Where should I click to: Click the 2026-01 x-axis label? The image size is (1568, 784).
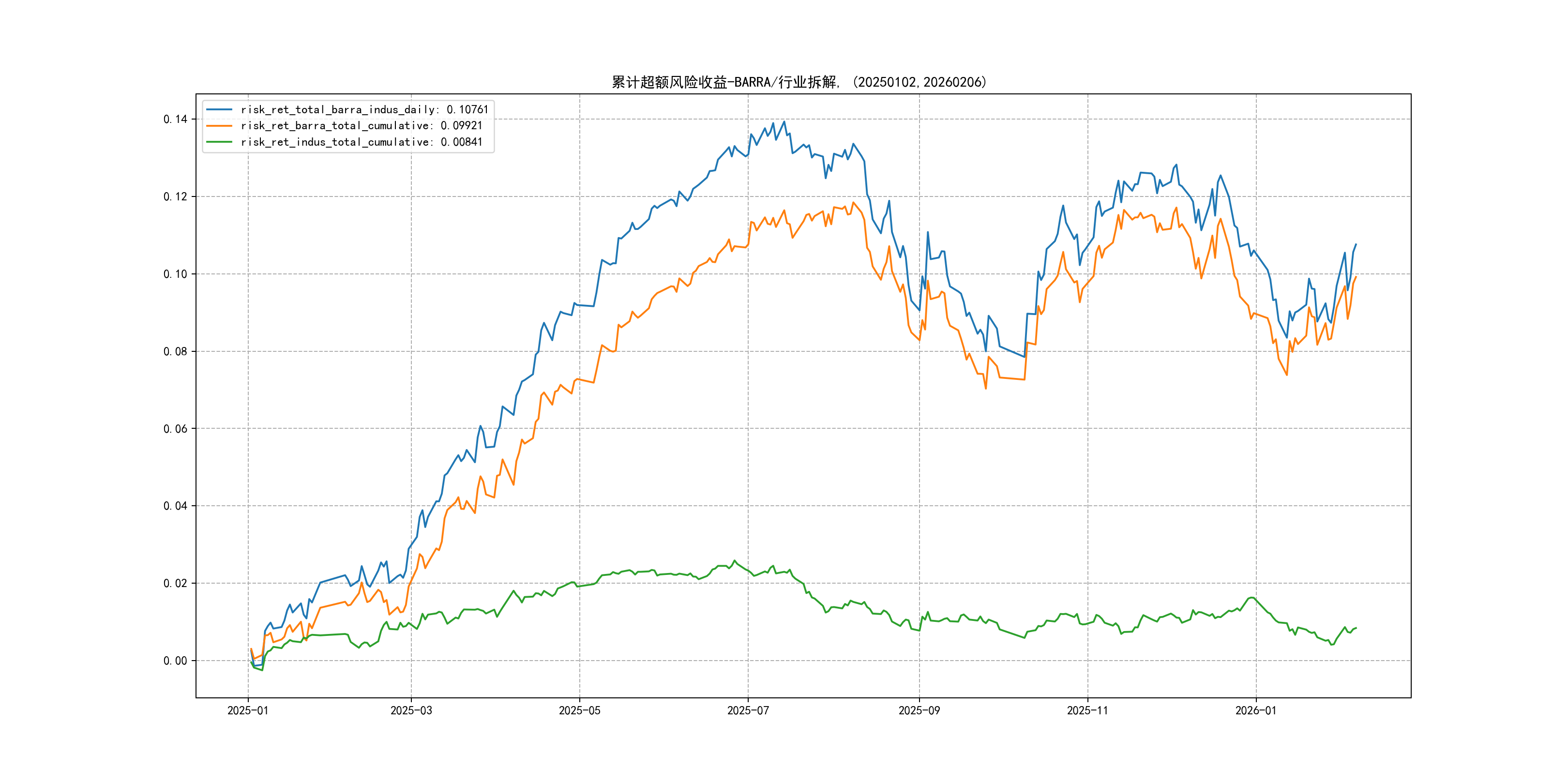pos(1256,710)
